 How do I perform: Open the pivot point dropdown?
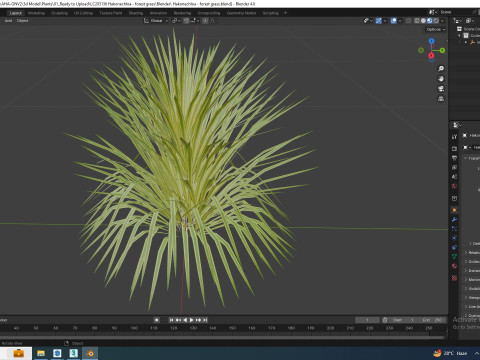(176, 21)
